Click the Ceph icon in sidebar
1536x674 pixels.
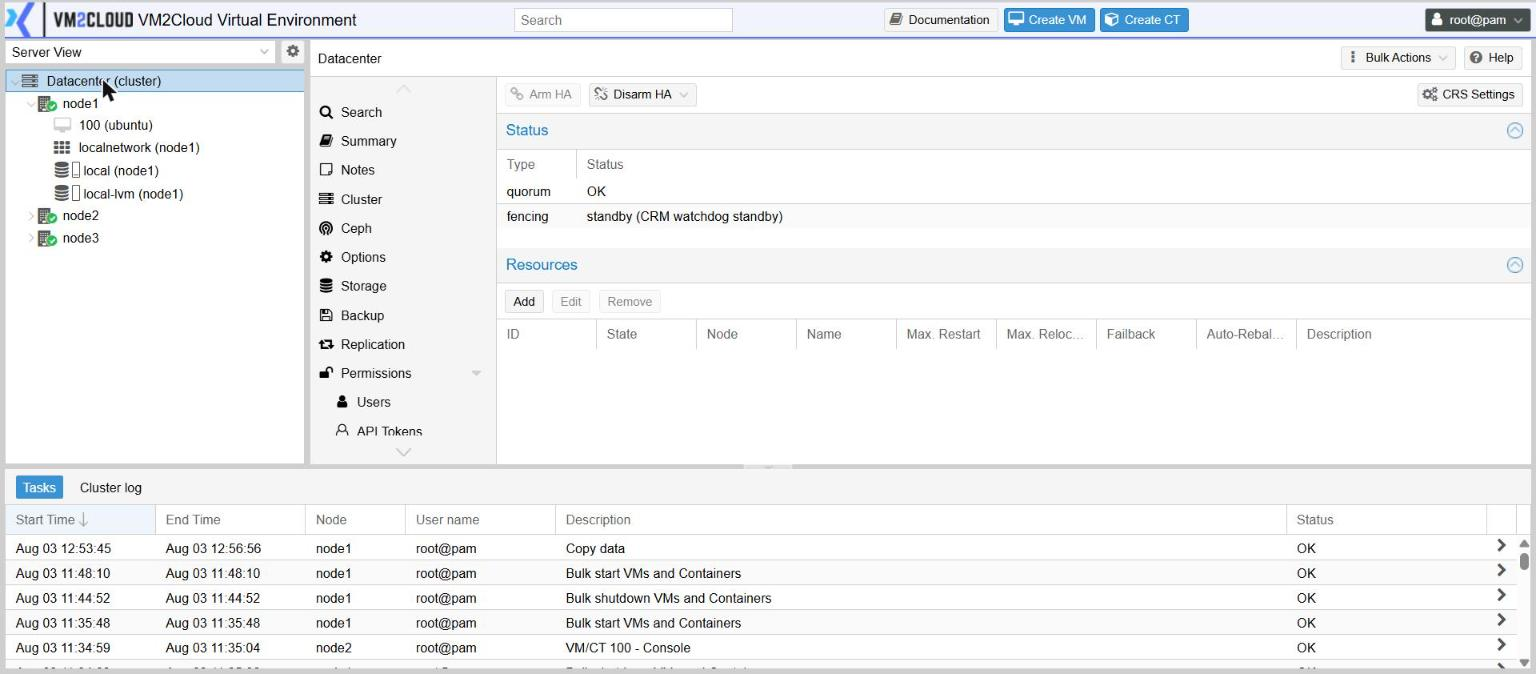click(x=326, y=228)
